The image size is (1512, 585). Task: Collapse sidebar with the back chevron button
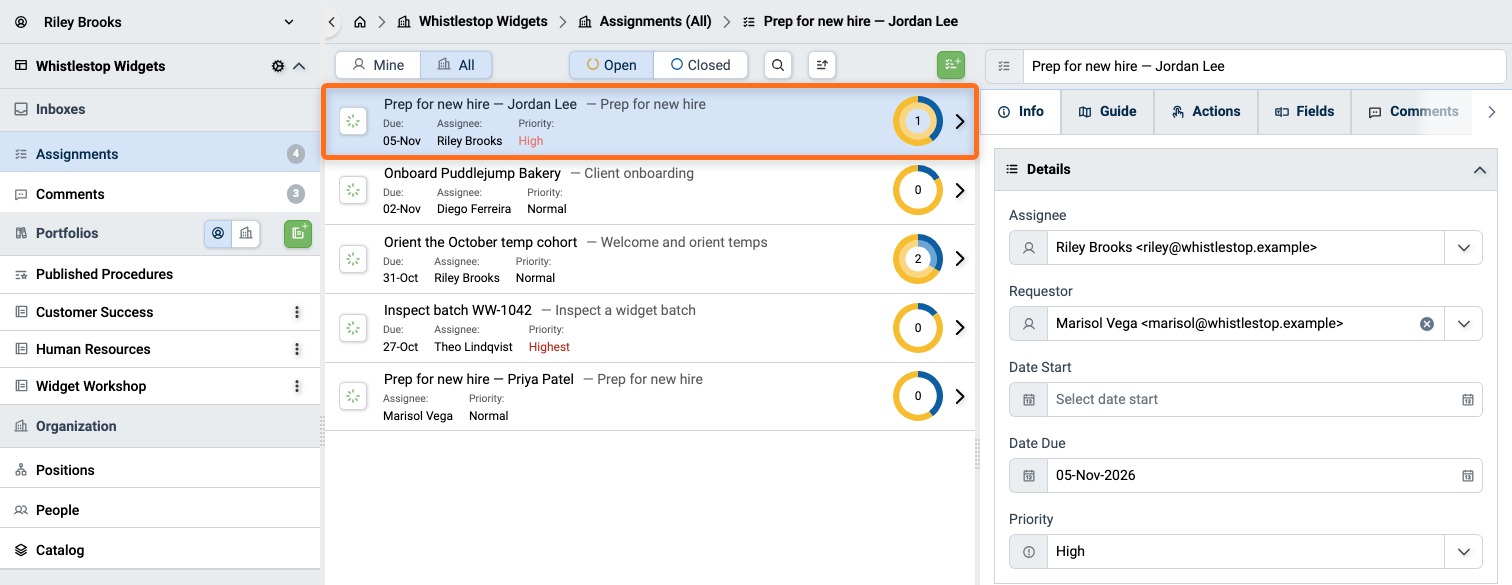tap(333, 21)
